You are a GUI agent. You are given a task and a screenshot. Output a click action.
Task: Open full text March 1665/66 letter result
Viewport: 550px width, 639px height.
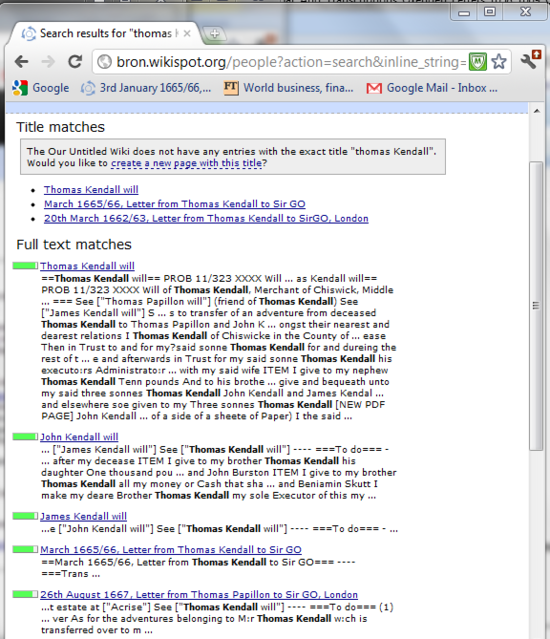171,550
